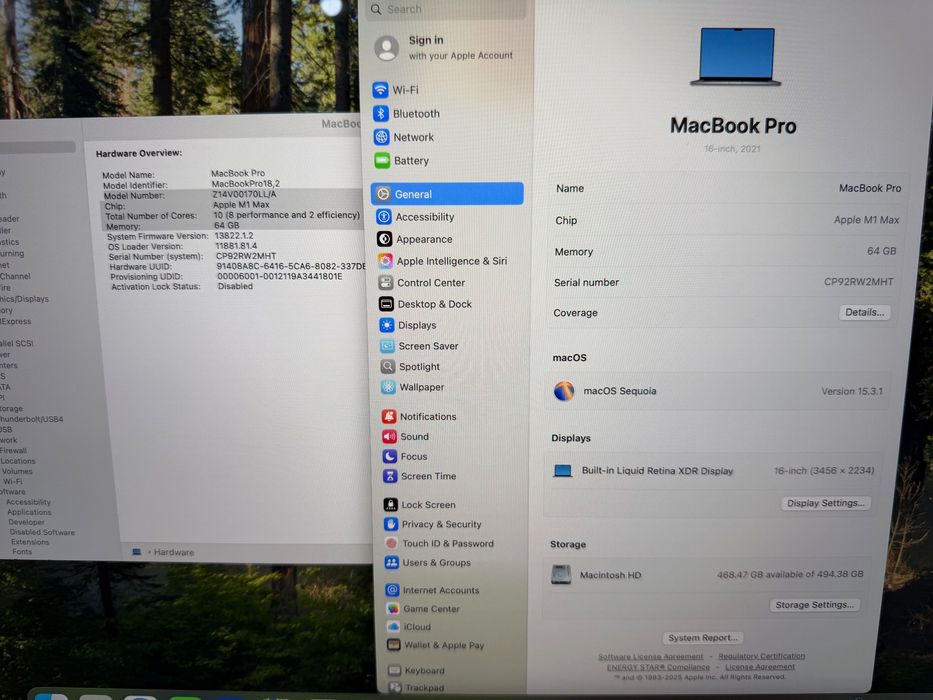Select Thunderbolt/USB4 in System Report sidebar
The image size is (933, 700).
(32, 419)
